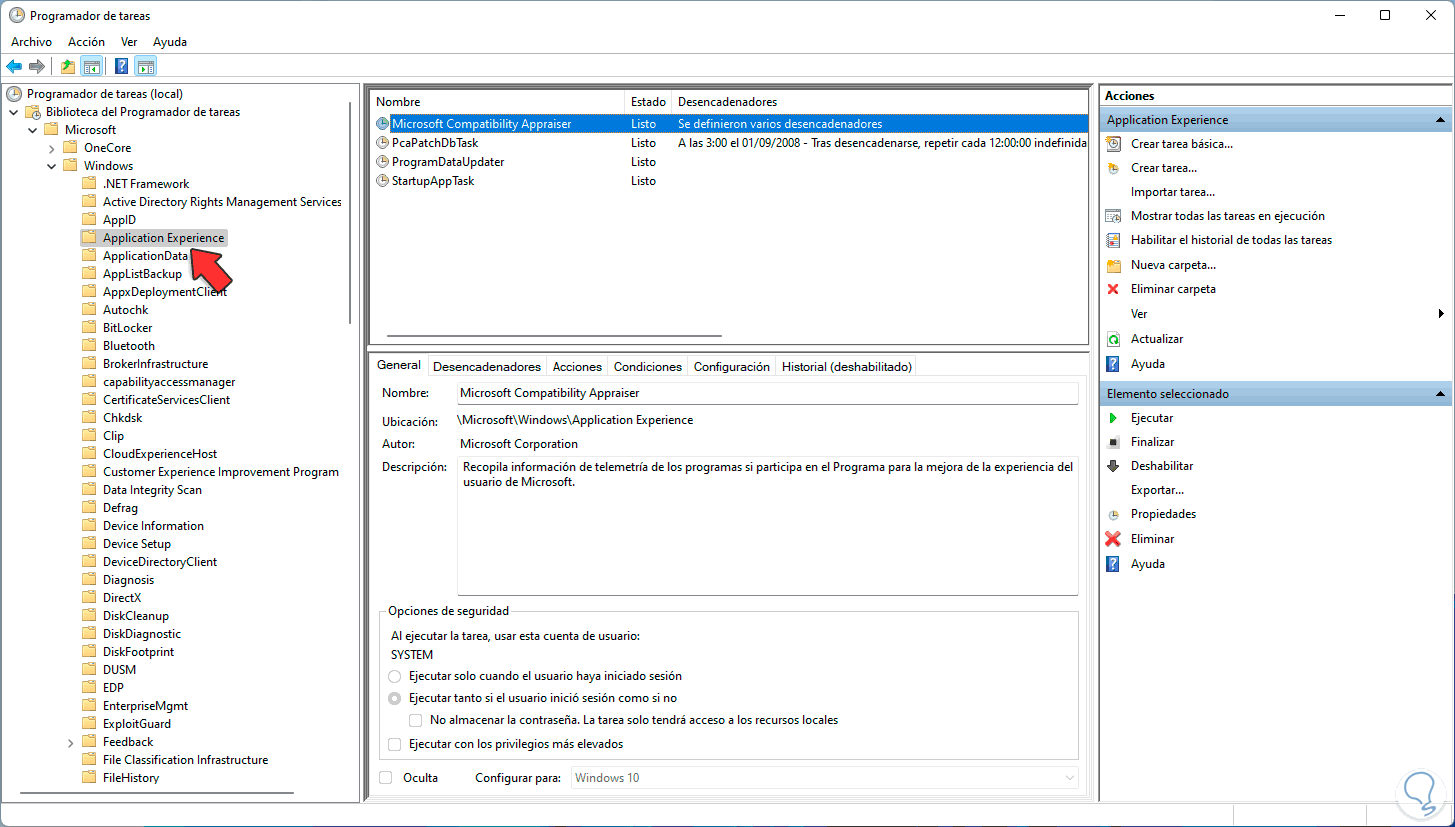1455x827 pixels.
Task: Toggle 'No almacenar la contraseña' checkbox
Action: 416,720
